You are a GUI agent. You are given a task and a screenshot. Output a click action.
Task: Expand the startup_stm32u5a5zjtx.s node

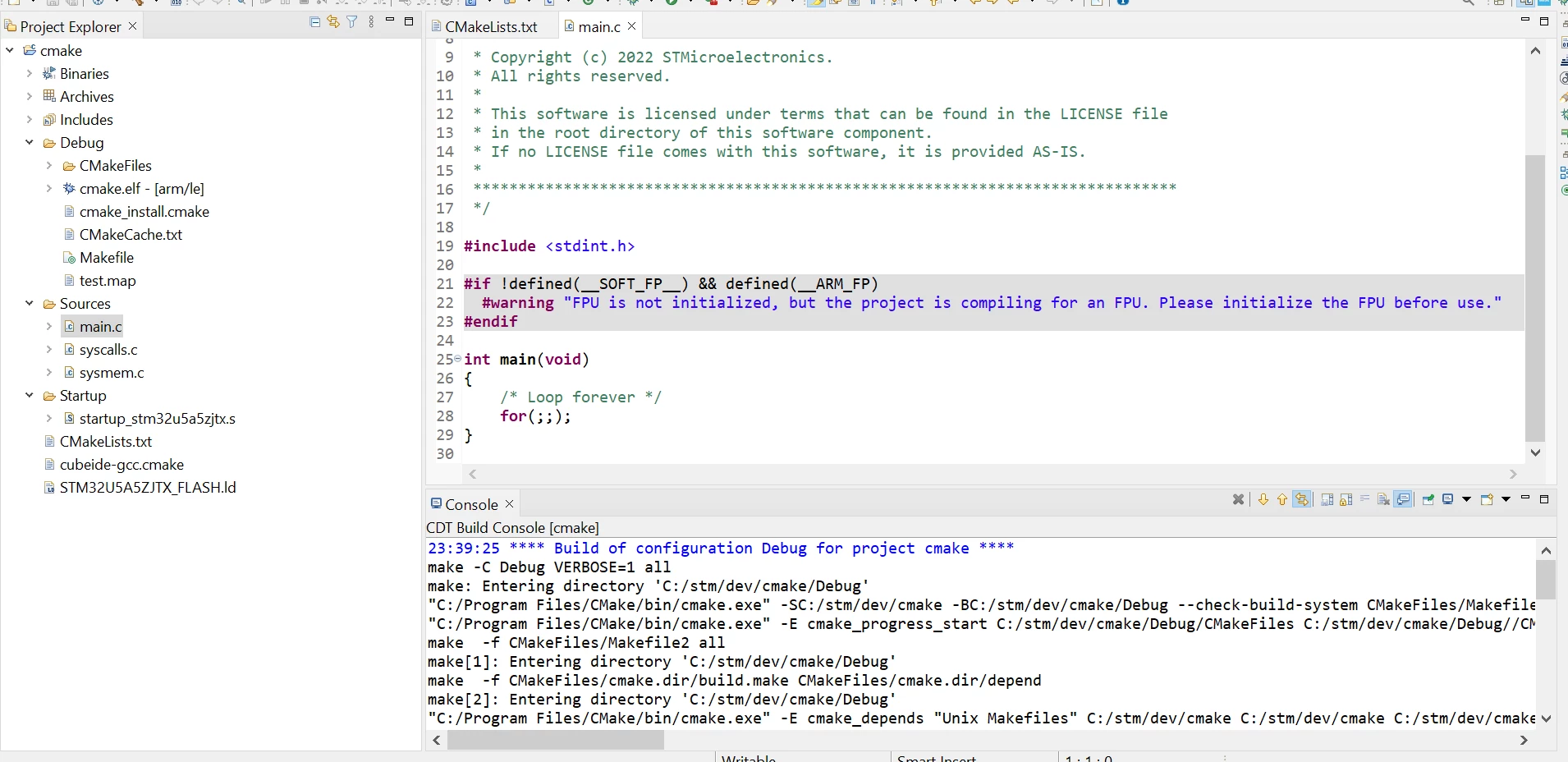49,418
